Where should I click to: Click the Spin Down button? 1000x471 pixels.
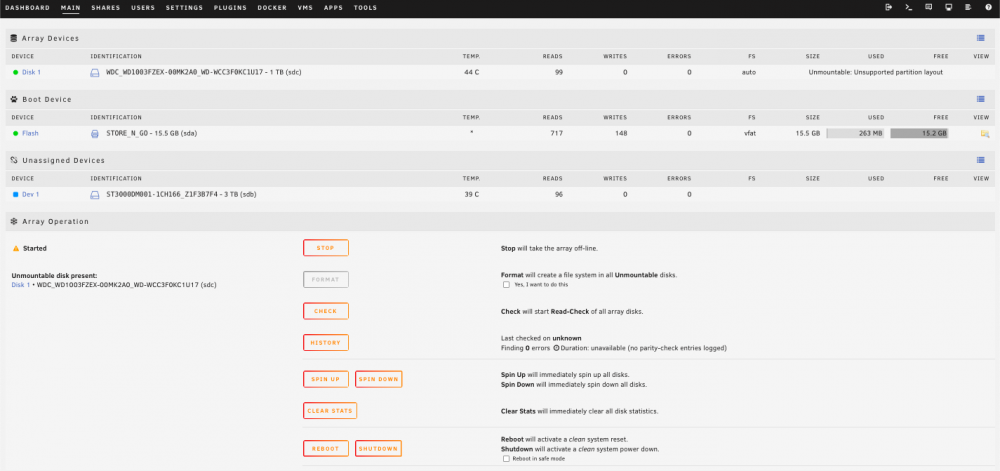point(379,379)
